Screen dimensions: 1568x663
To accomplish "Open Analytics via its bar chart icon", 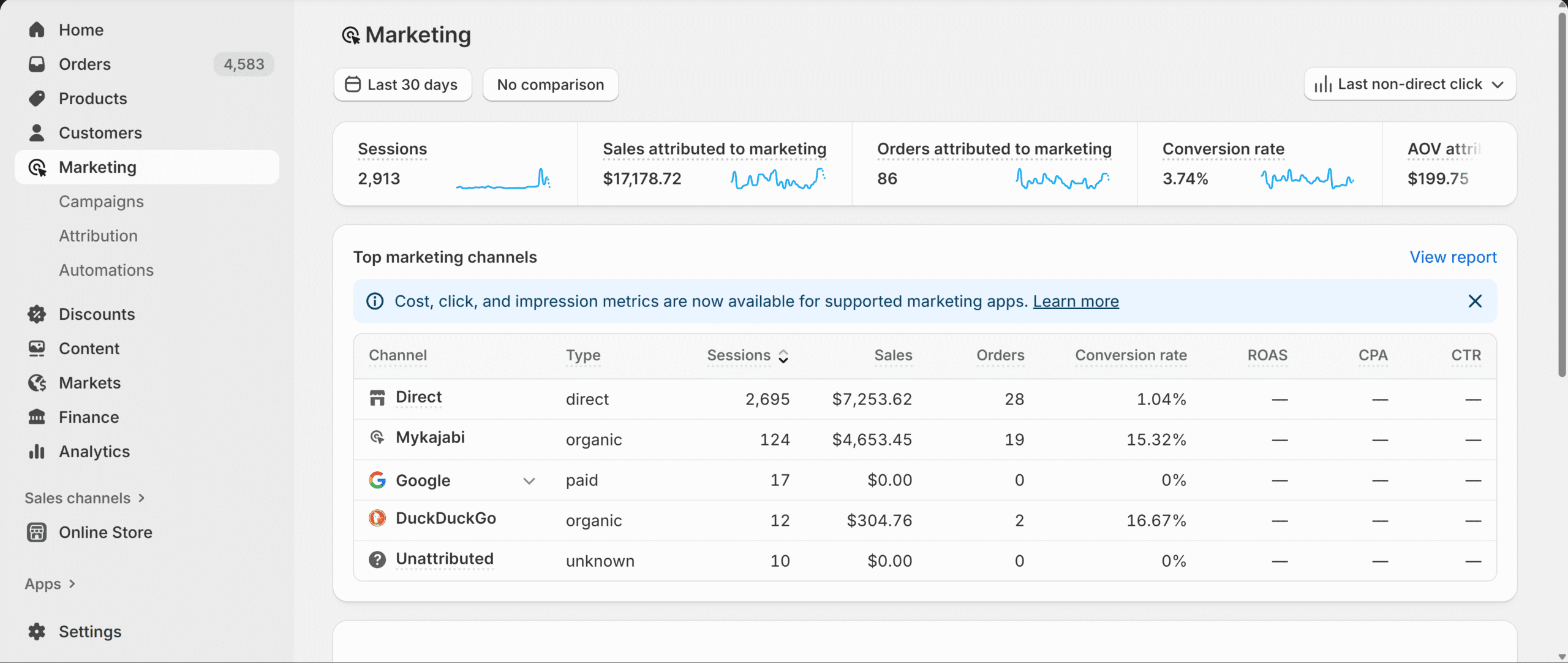I will (x=37, y=452).
